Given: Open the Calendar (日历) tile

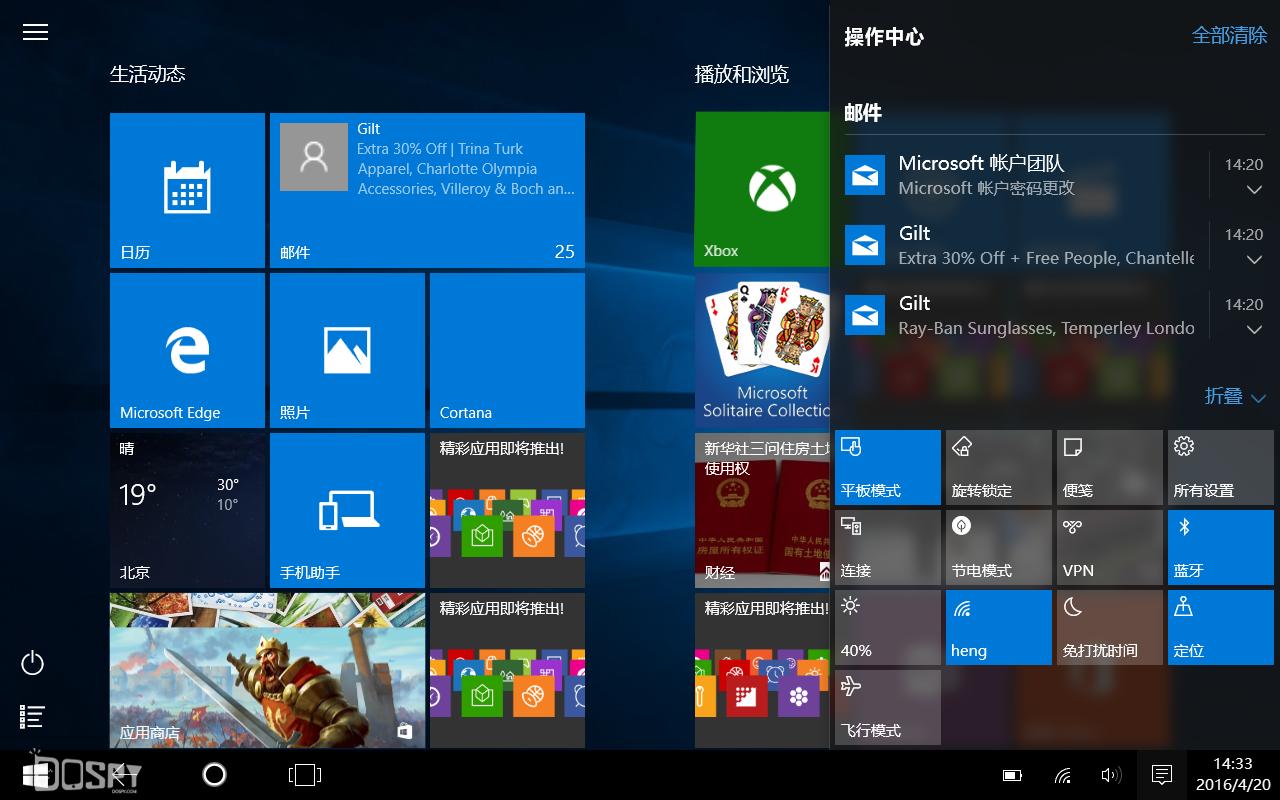Looking at the screenshot, I should [x=187, y=190].
